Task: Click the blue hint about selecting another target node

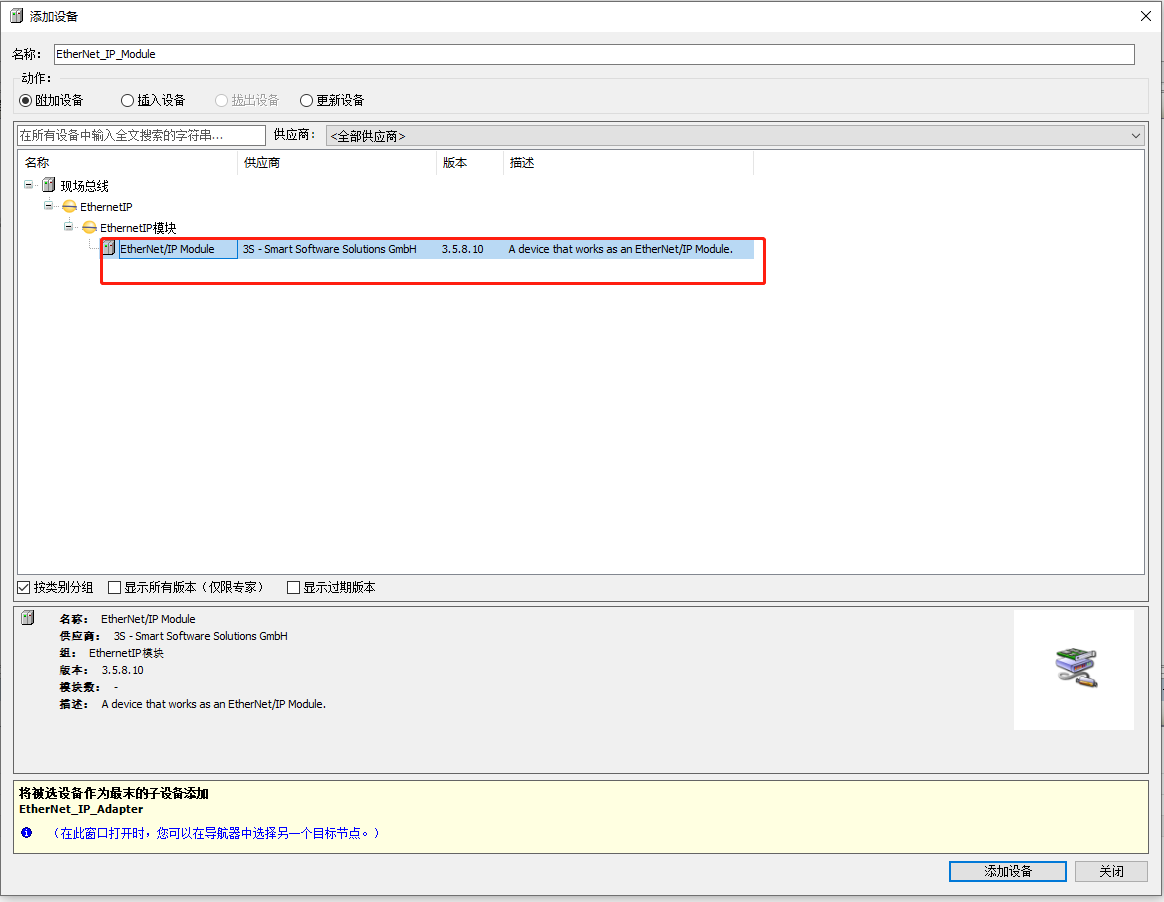Action: [x=215, y=833]
